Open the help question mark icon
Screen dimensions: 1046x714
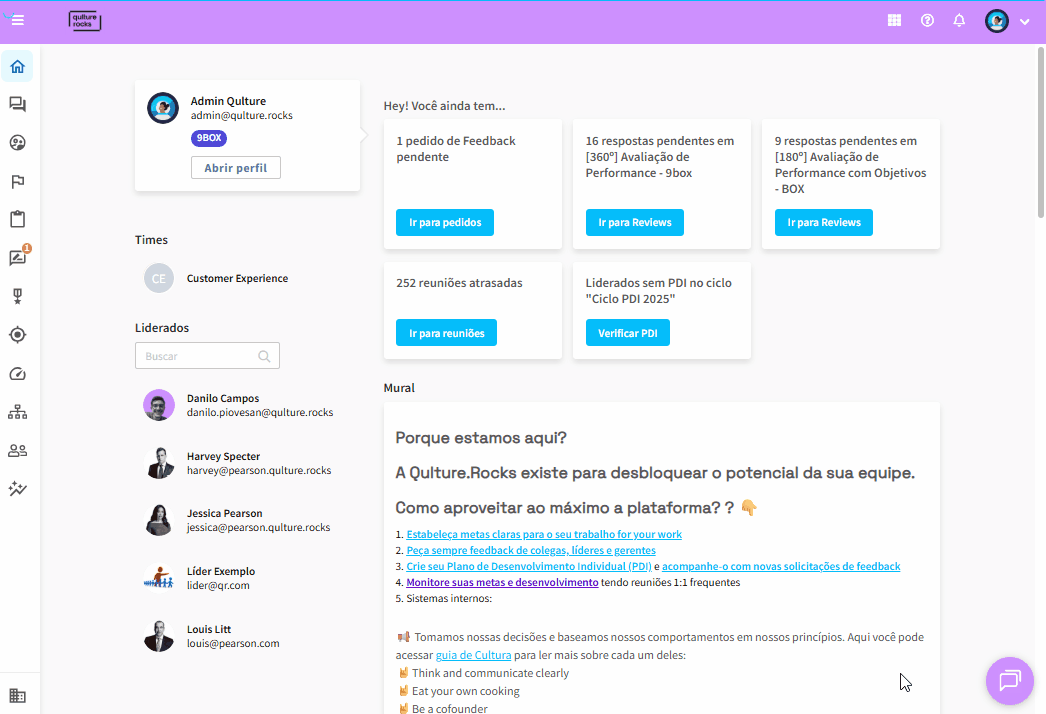[x=927, y=21]
